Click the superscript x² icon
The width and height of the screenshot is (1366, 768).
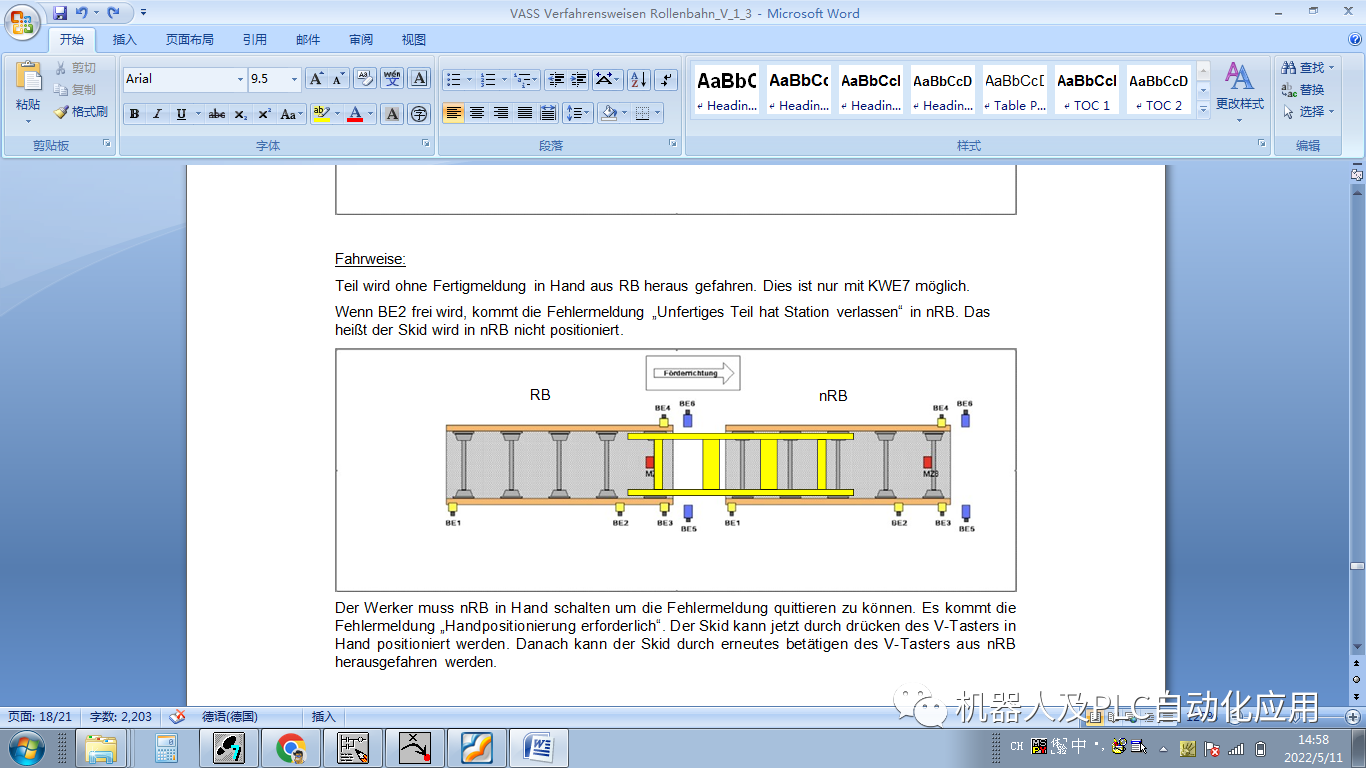click(x=264, y=114)
